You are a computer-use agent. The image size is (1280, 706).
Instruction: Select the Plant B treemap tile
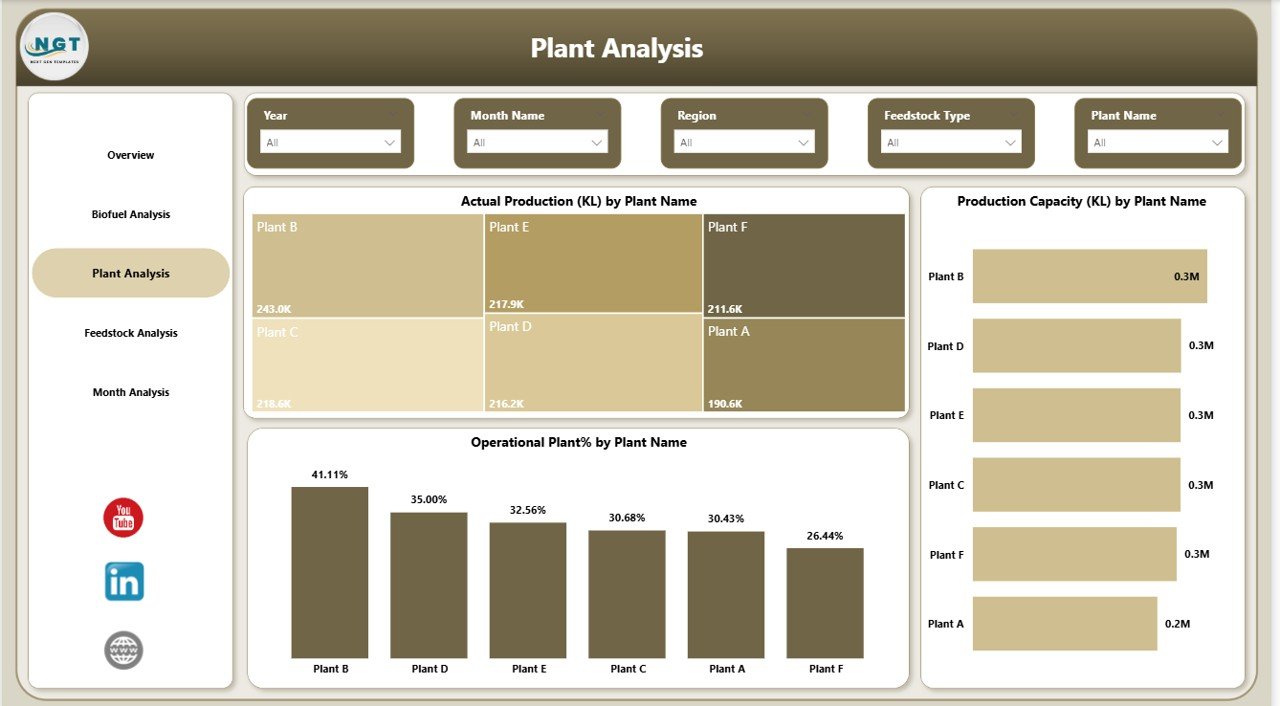pyautogui.click(x=367, y=265)
